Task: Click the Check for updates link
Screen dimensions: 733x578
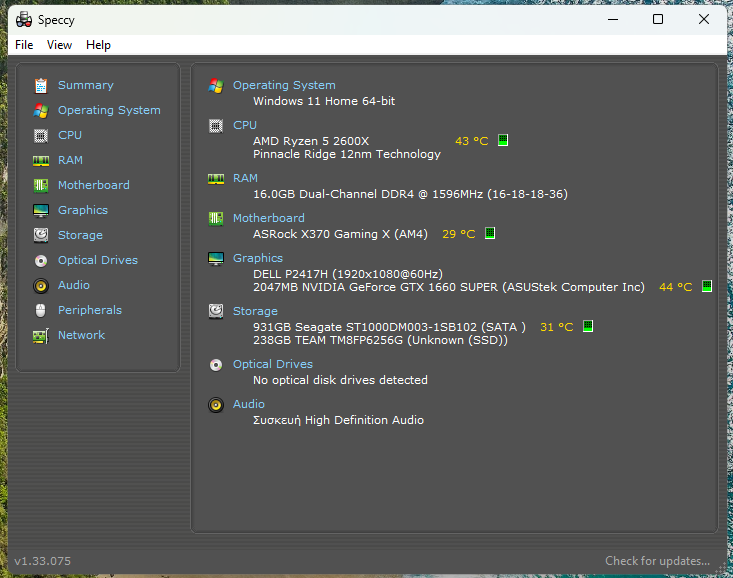Action: 657,561
